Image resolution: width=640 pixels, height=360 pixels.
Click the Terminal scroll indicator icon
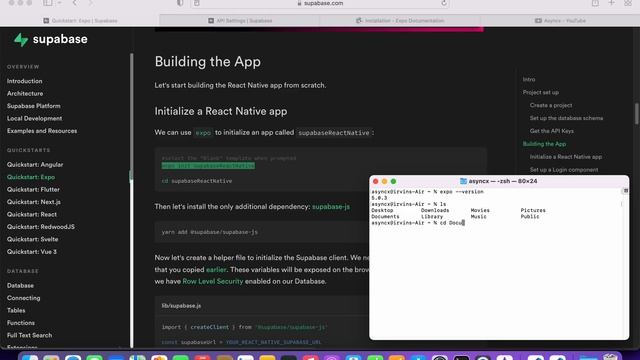pos(625,191)
